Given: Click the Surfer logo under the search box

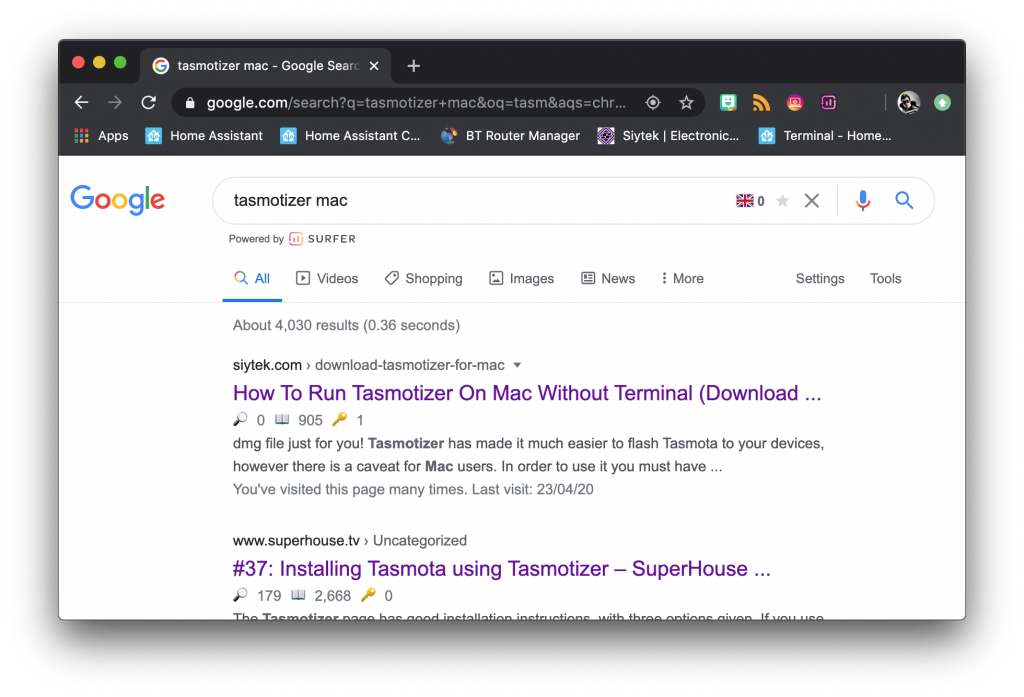Looking at the screenshot, I should [x=323, y=239].
